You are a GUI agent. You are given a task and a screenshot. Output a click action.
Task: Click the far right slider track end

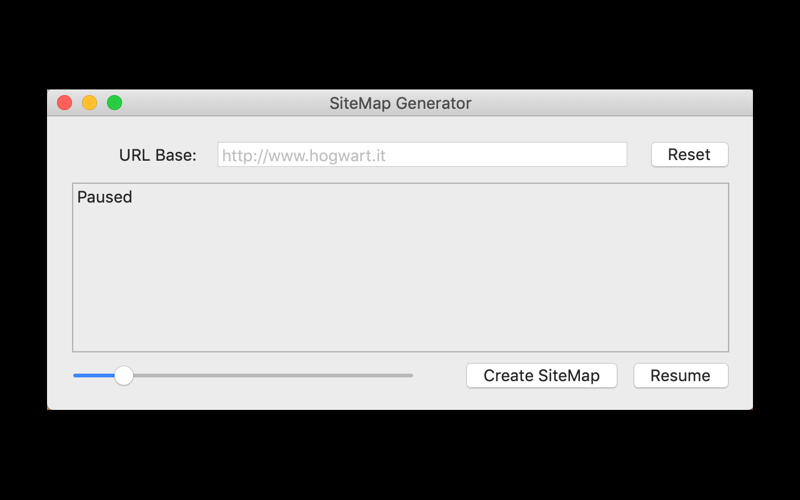[x=410, y=376]
